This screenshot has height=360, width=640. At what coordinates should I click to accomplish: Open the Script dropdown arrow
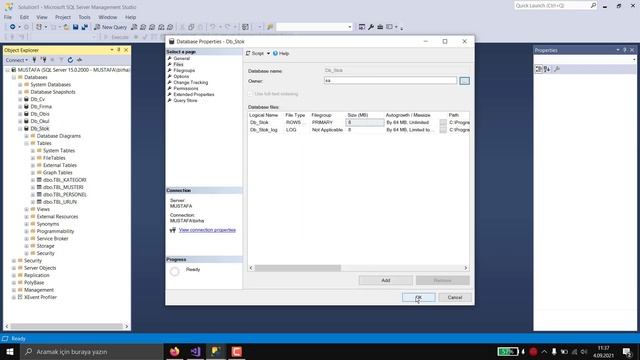[x=268, y=53]
